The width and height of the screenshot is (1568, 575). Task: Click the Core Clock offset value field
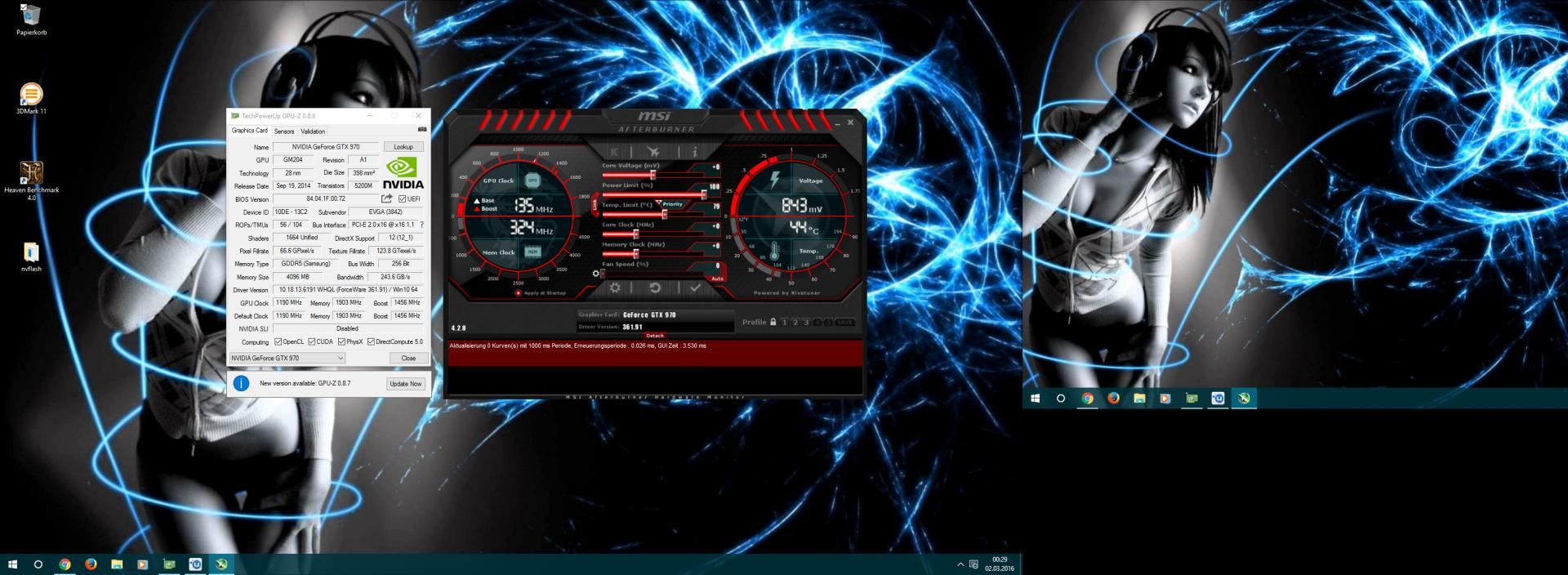click(714, 226)
